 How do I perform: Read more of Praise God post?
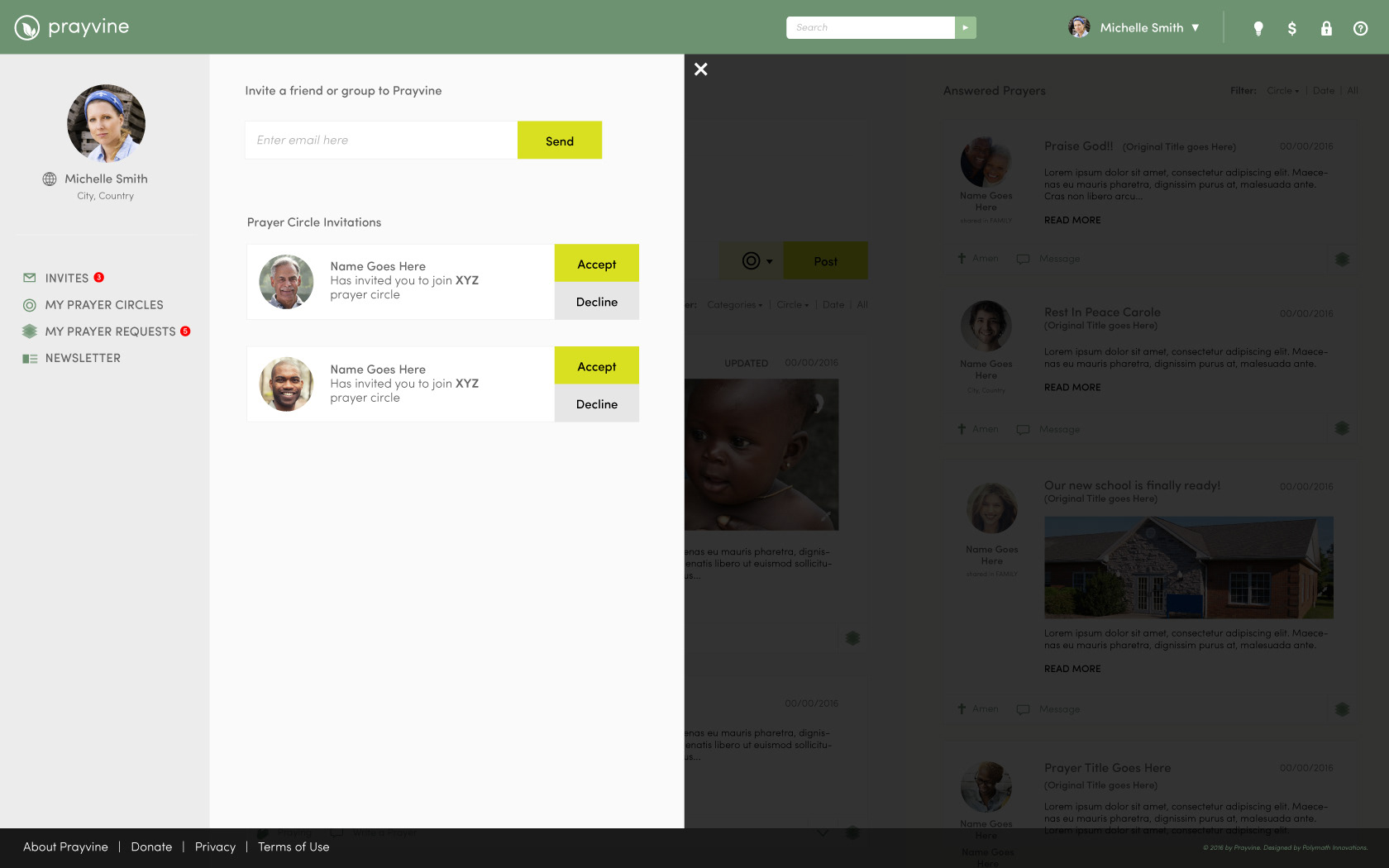[1072, 220]
